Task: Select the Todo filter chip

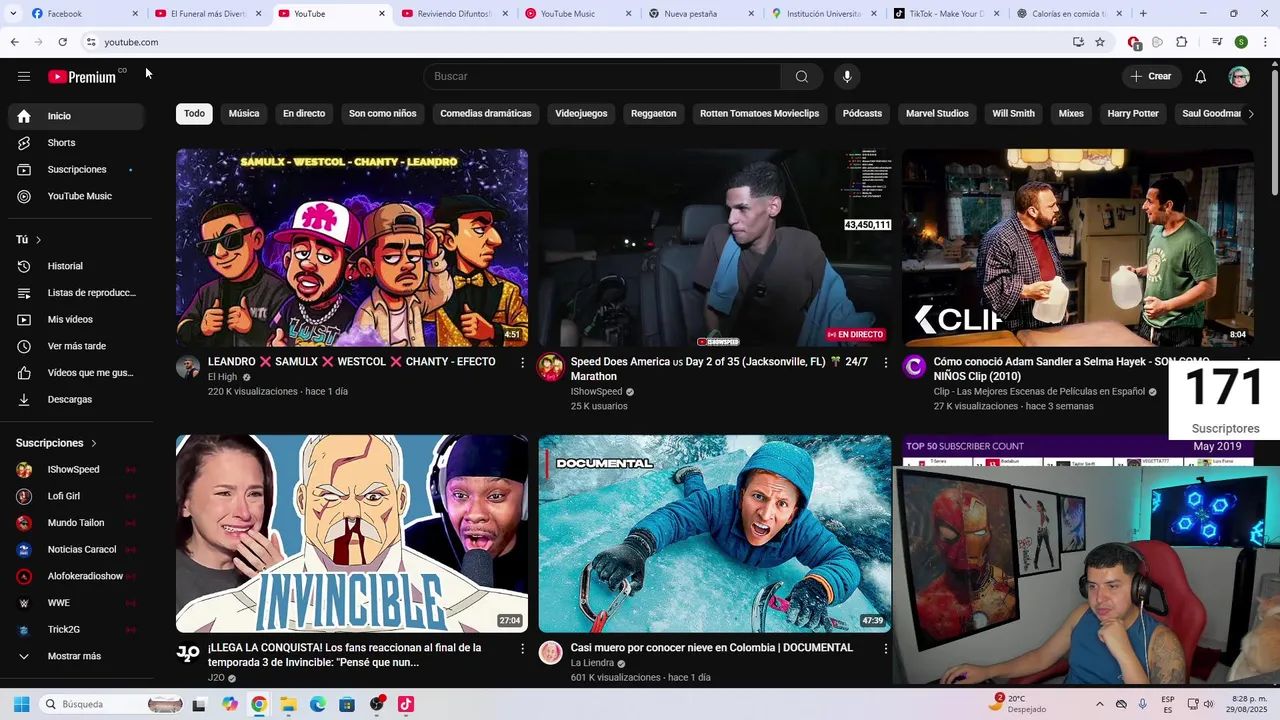Action: pos(194,114)
